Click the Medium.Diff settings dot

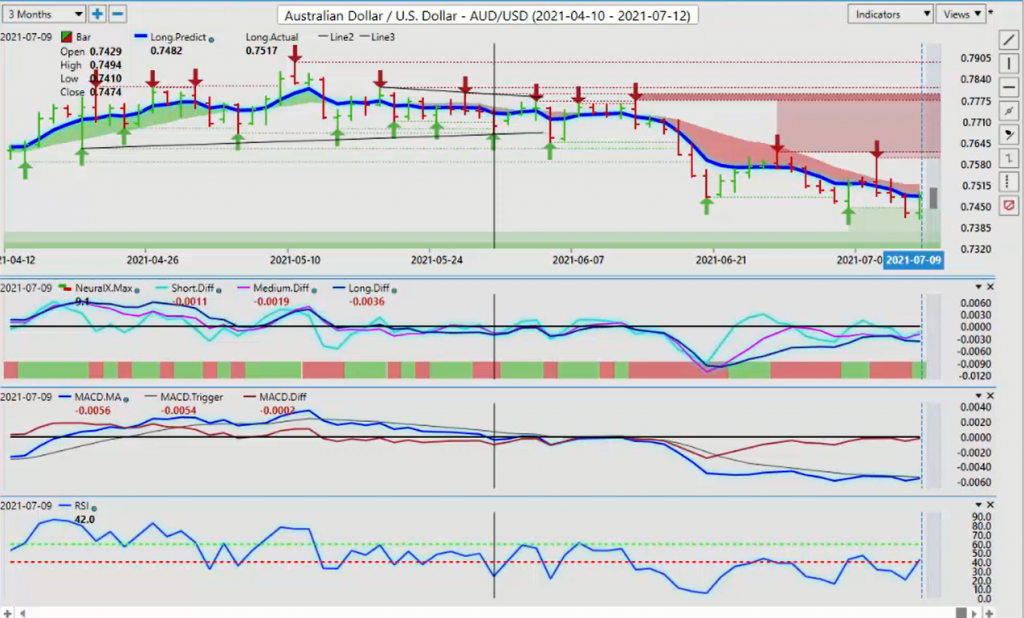pos(313,290)
